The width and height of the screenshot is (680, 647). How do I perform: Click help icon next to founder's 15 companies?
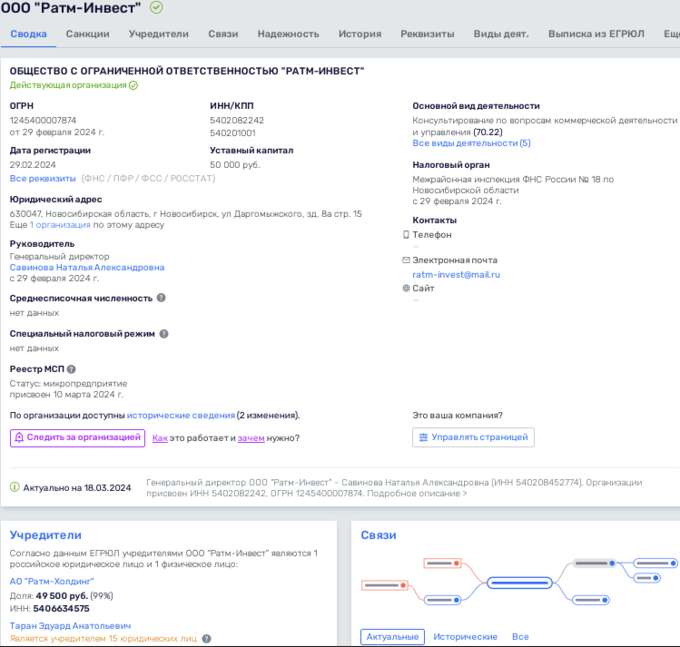(x=206, y=638)
